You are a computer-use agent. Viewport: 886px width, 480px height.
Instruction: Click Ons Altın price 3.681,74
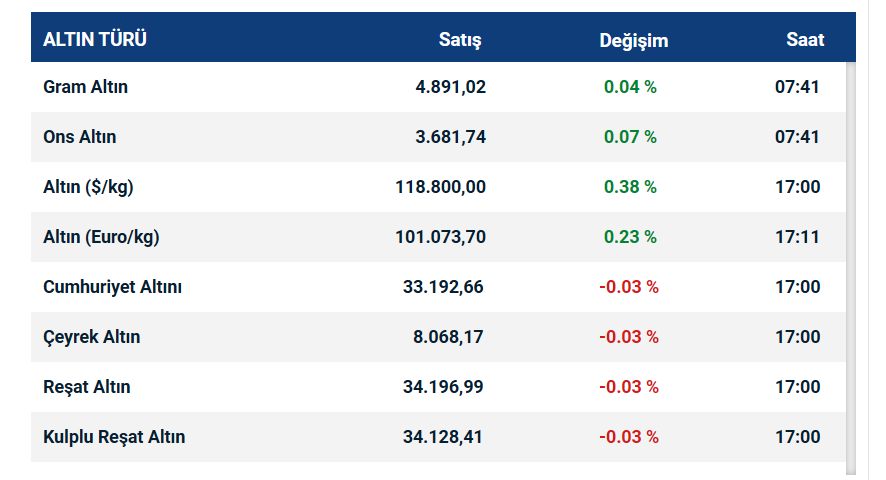450,137
